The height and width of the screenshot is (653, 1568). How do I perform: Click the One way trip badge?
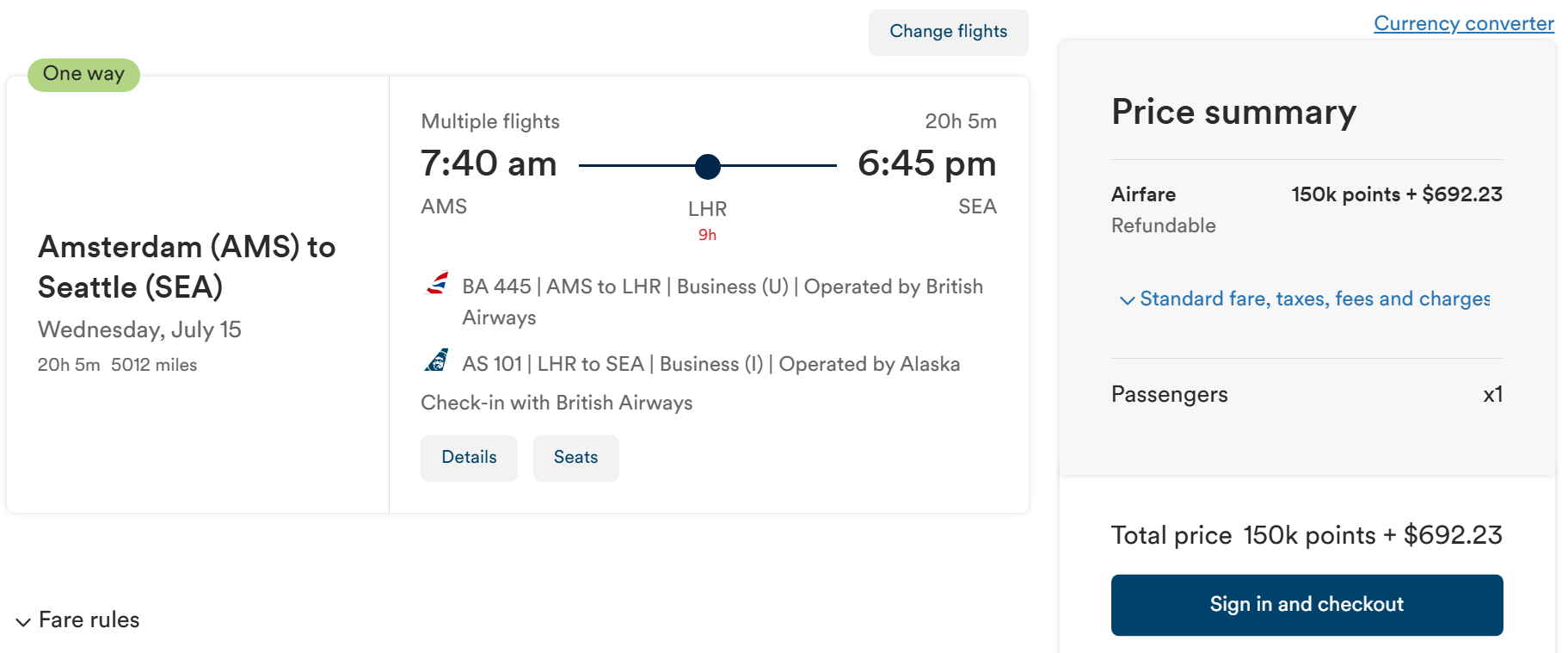coord(83,74)
